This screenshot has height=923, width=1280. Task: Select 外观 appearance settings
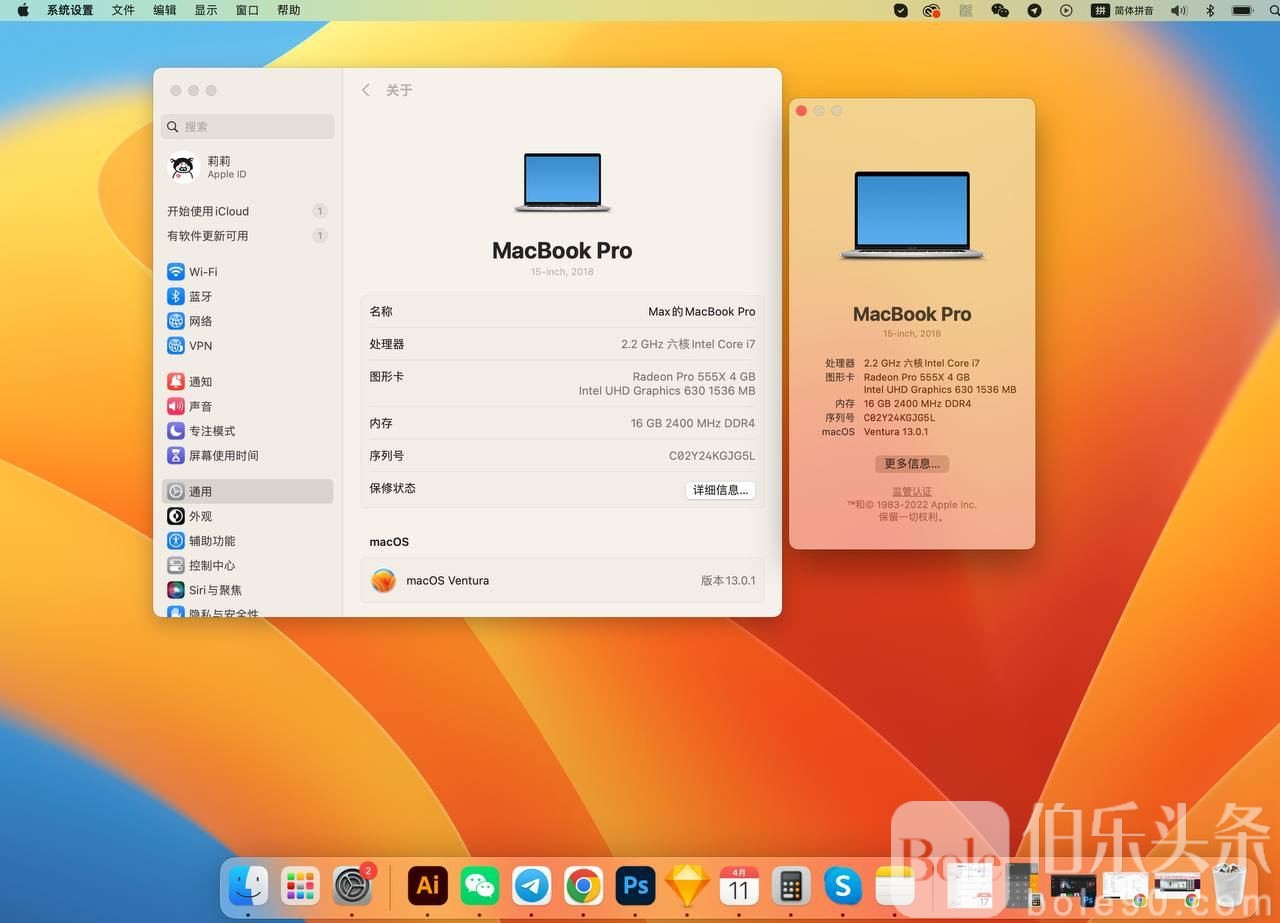200,517
